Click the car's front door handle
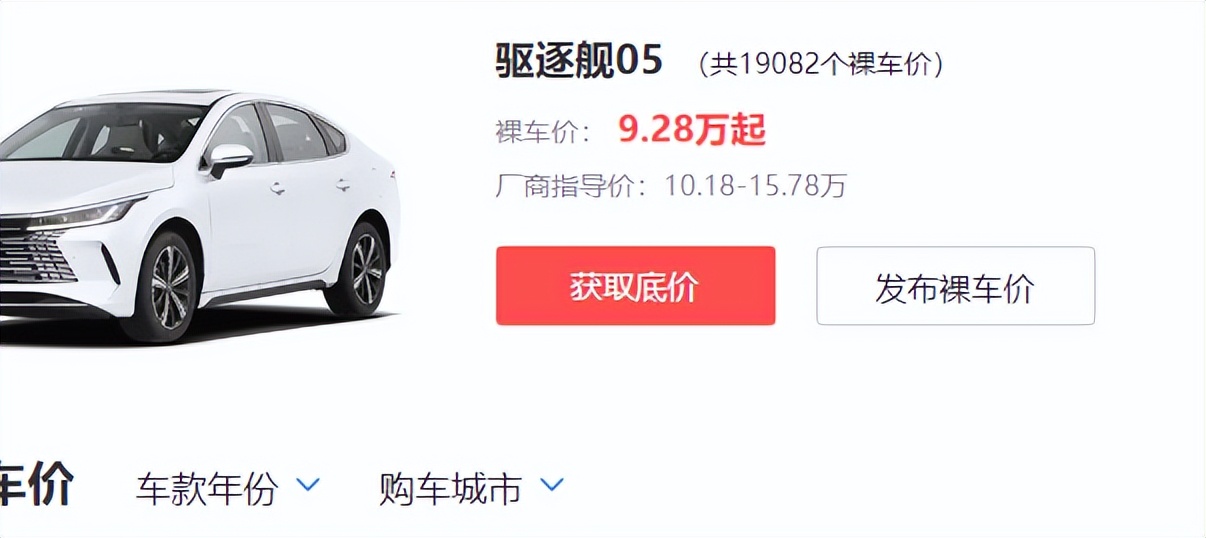 [277, 188]
